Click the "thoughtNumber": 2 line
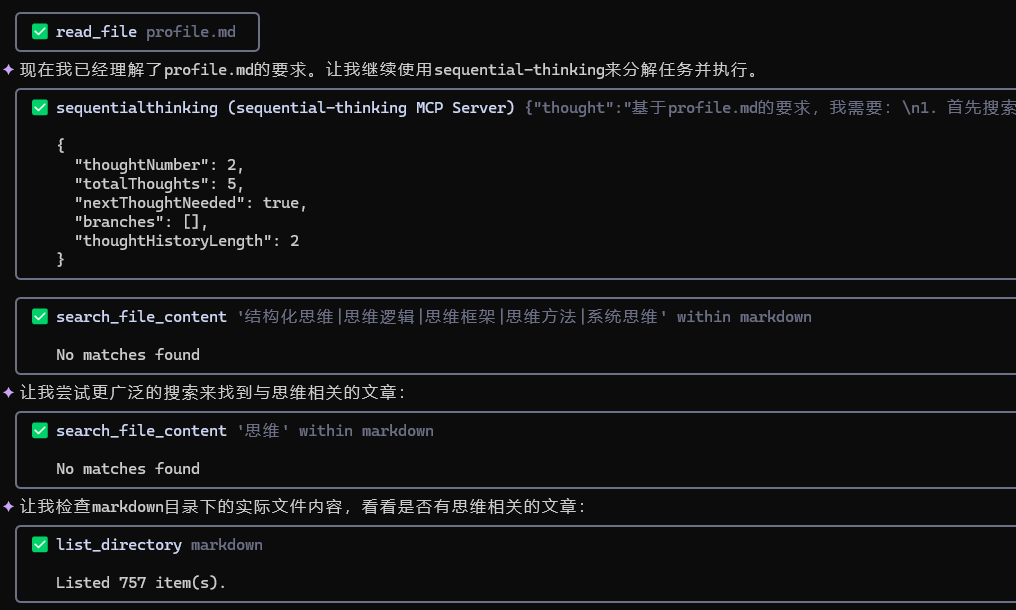 159,165
